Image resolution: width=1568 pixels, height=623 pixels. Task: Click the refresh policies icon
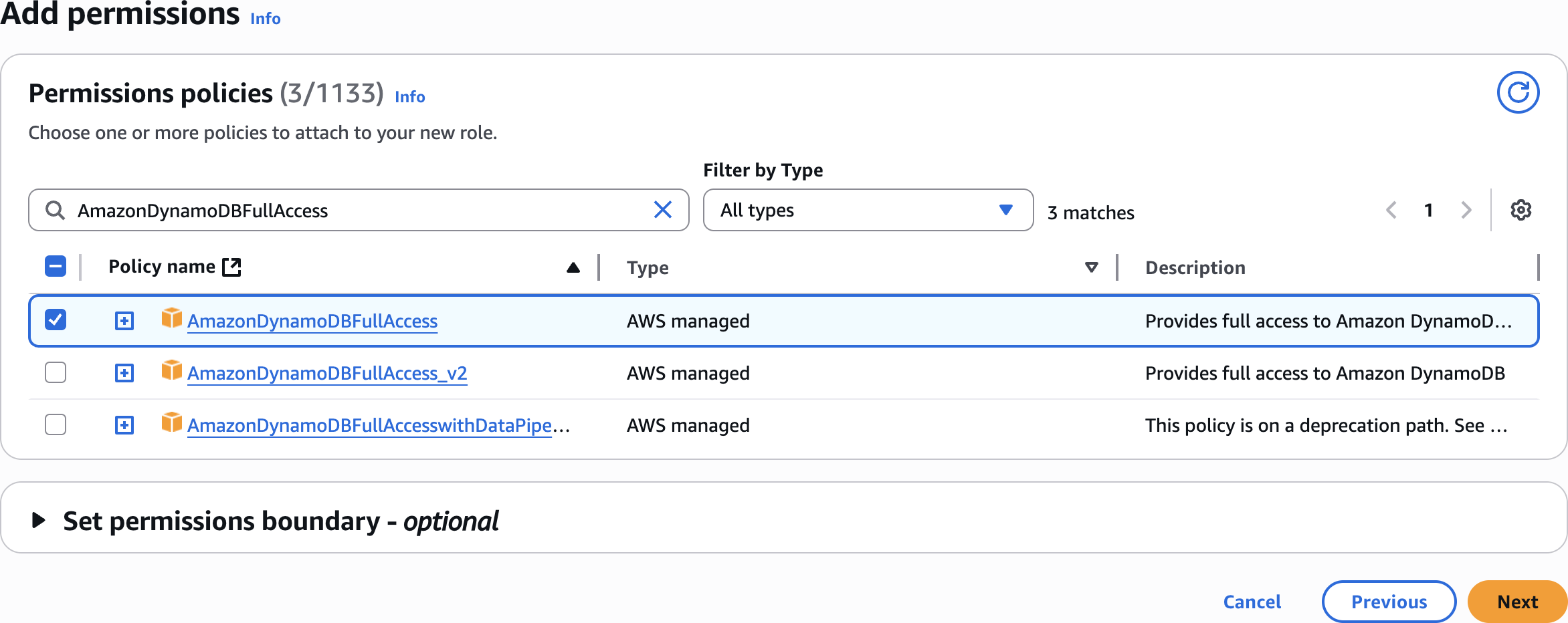(1518, 92)
